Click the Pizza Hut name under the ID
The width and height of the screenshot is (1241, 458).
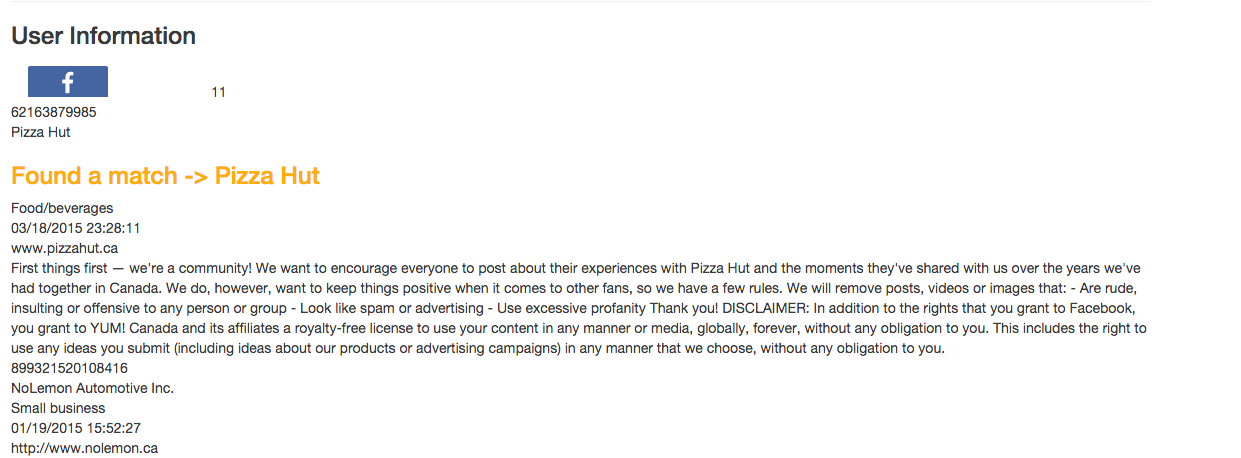click(41, 132)
